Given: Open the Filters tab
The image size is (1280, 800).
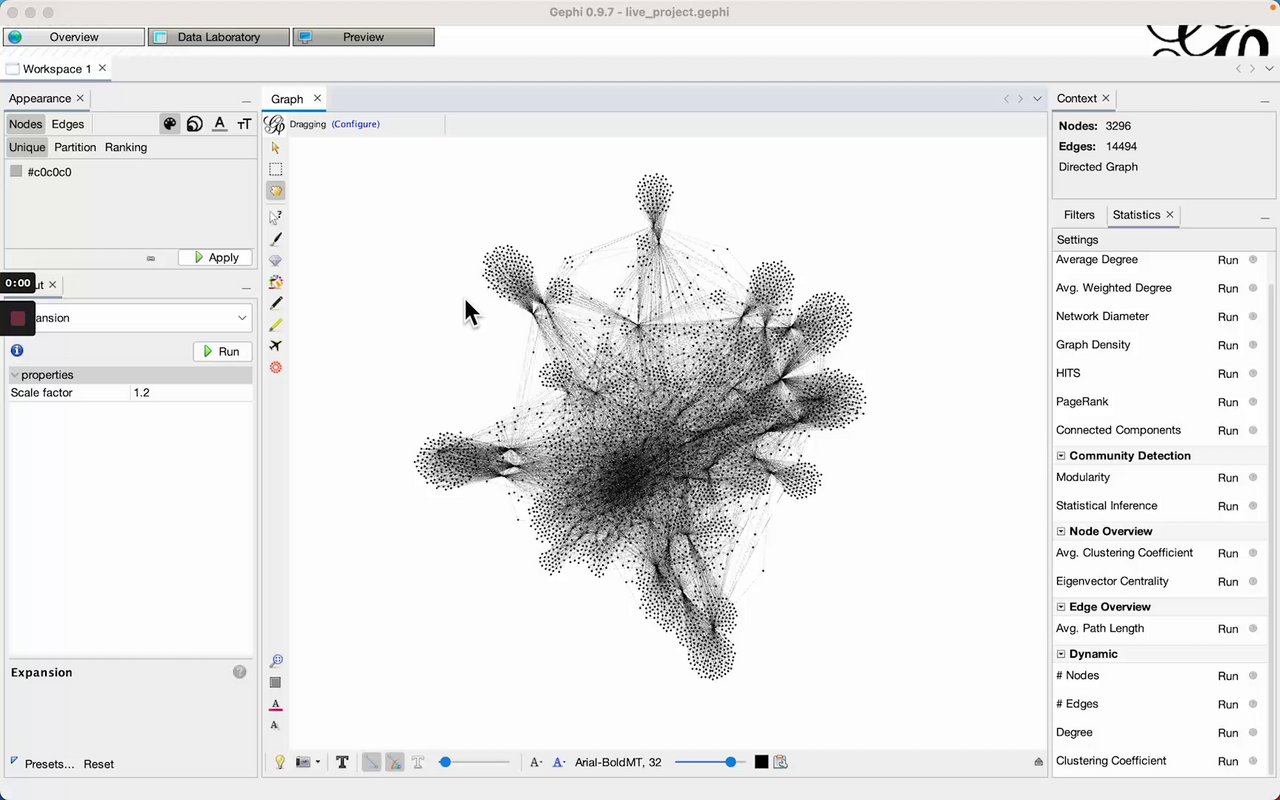Looking at the screenshot, I should point(1079,215).
